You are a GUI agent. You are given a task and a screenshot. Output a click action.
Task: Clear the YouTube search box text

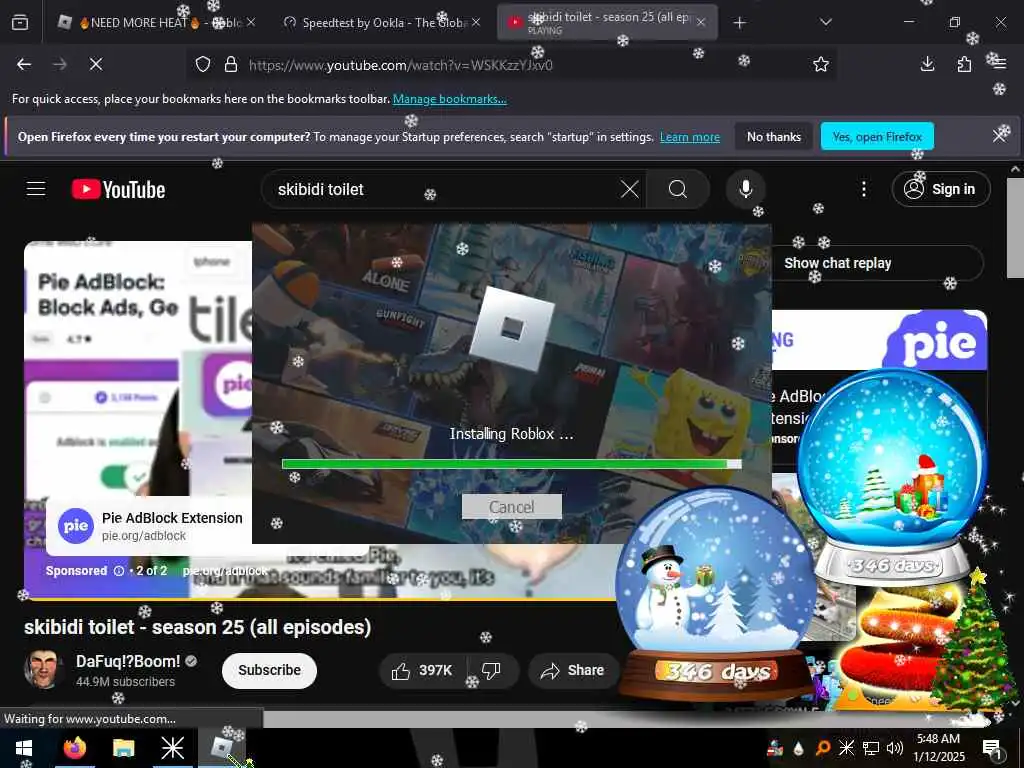click(x=630, y=189)
